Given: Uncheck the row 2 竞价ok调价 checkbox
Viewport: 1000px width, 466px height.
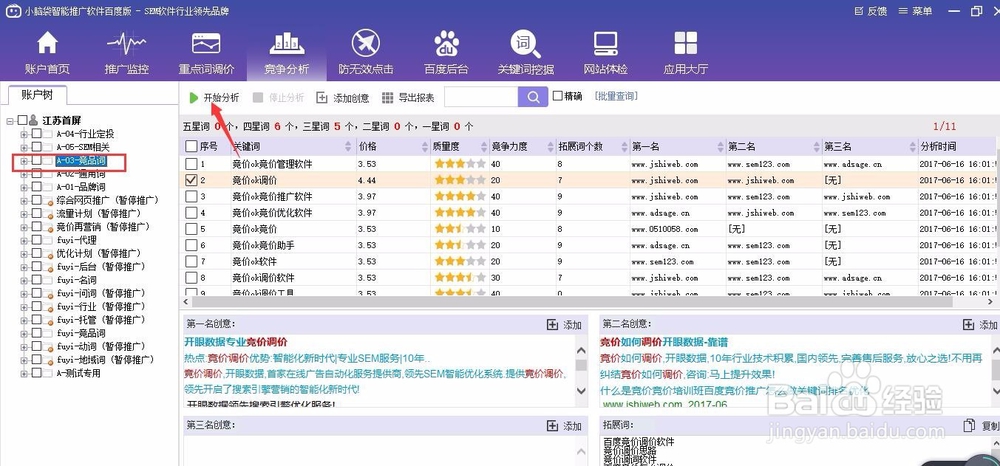Looking at the screenshot, I should tap(191, 180).
